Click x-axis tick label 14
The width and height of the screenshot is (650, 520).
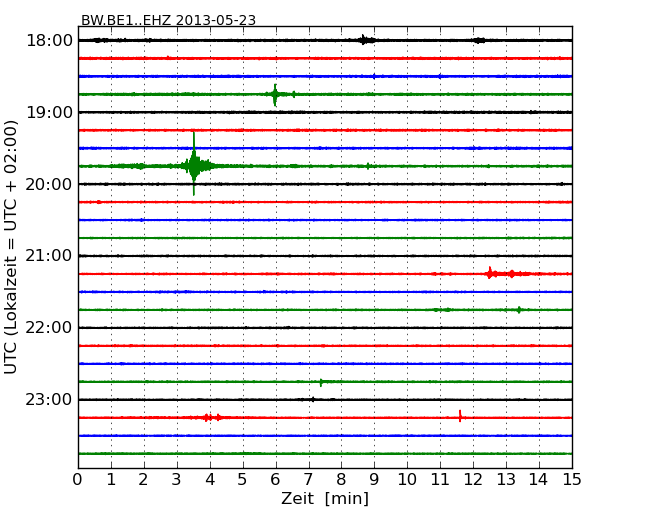[x=538, y=480]
